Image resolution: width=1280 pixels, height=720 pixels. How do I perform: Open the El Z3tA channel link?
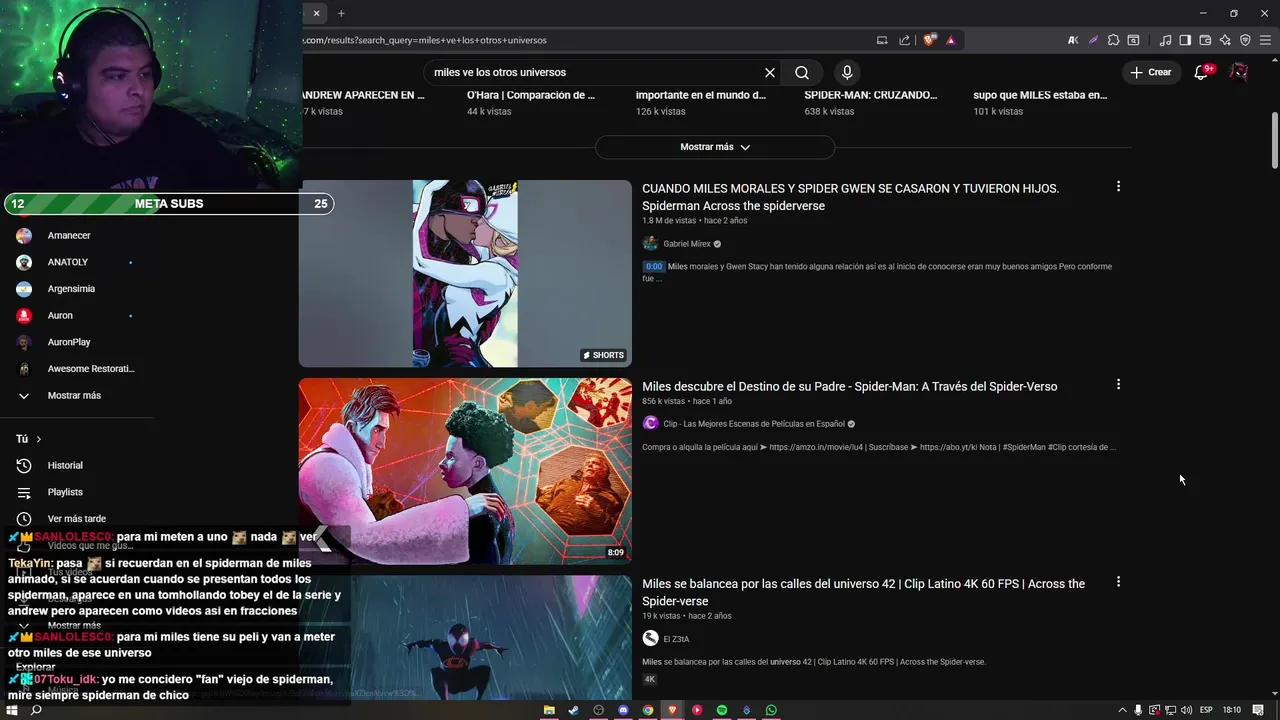(676, 639)
